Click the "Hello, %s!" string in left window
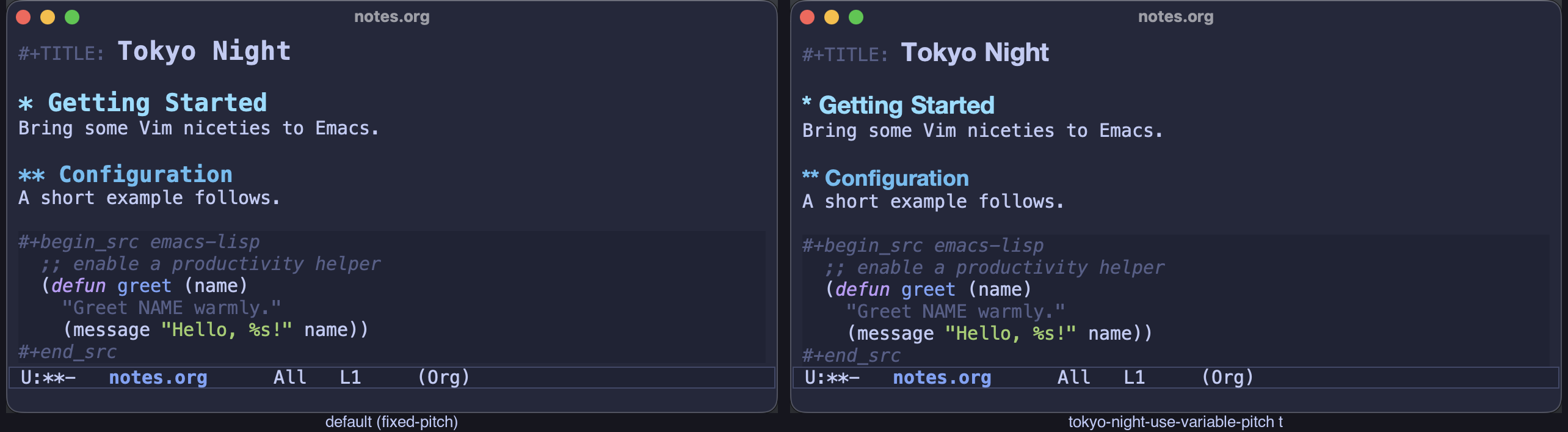 tap(227, 330)
